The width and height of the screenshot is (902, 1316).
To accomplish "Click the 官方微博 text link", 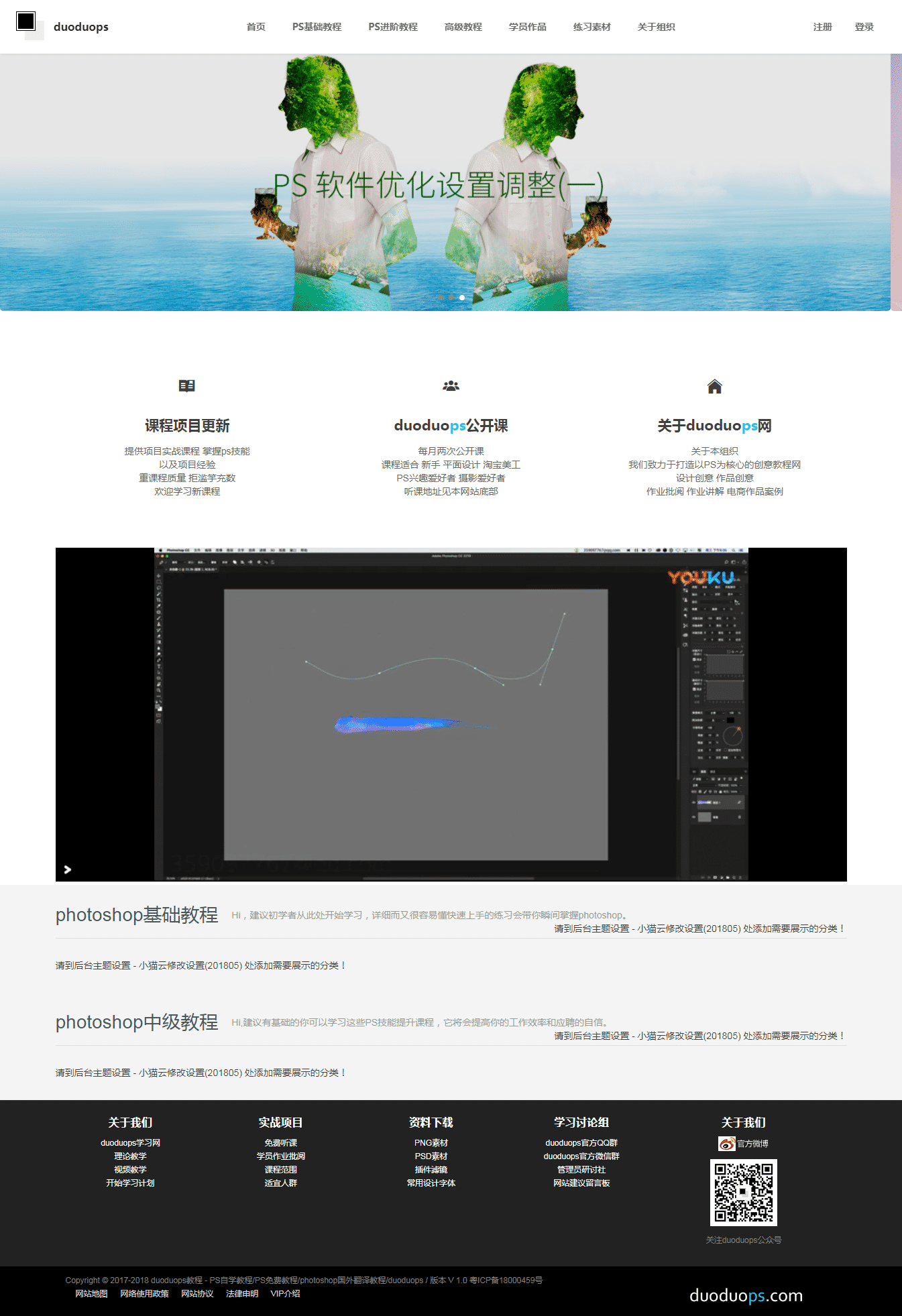I will (x=753, y=1144).
